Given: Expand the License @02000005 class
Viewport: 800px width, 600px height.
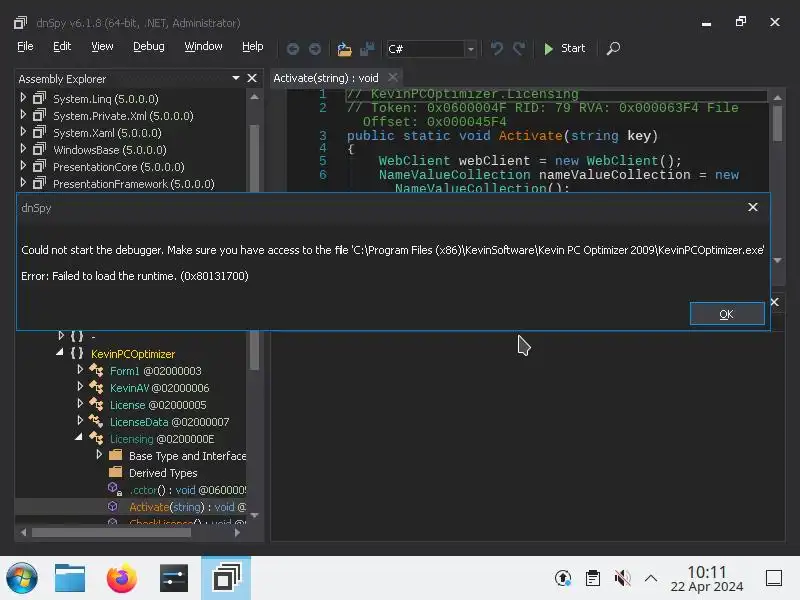Looking at the screenshot, I should tap(80, 403).
